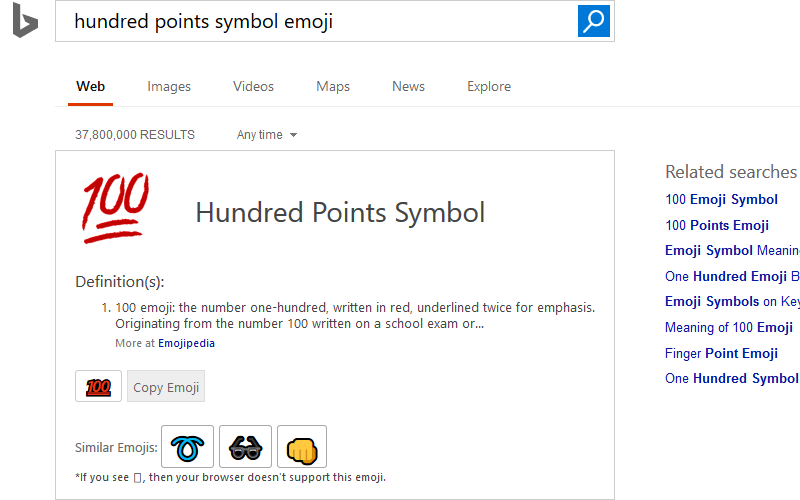
Task: Open related search One Hundred Symbol
Action: point(732,378)
